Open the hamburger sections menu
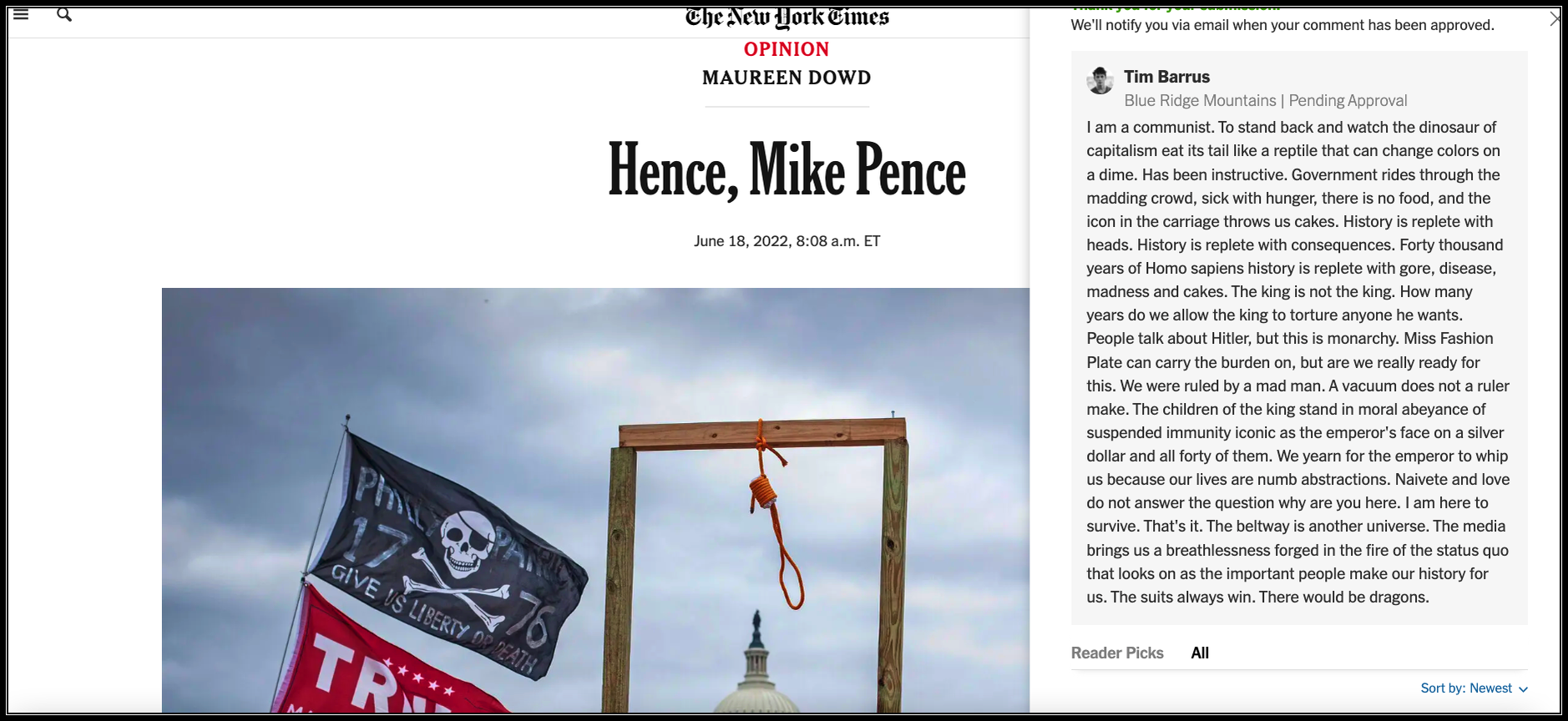Image resolution: width=1568 pixels, height=721 pixels. (21, 14)
